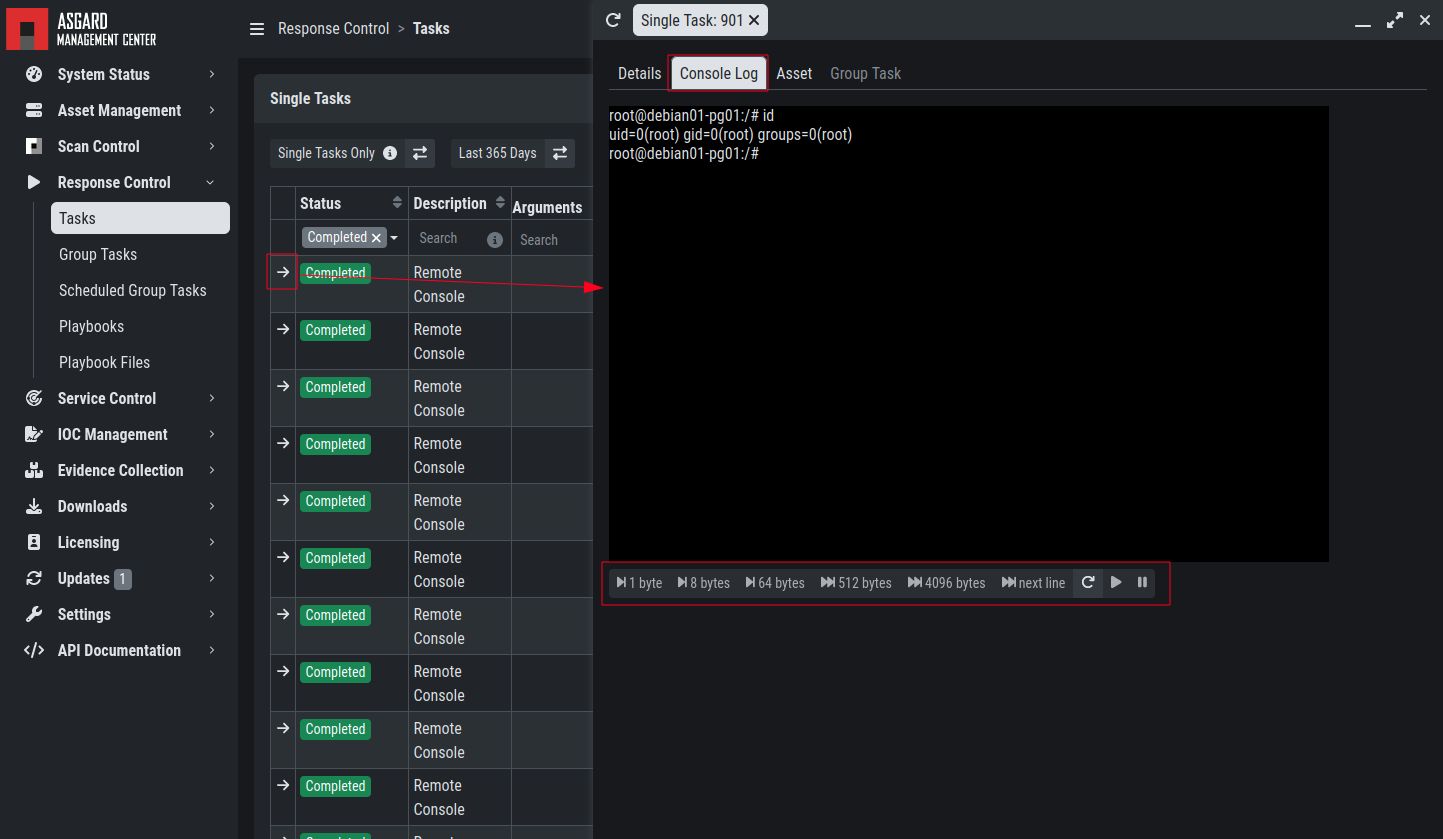1443x839 pixels.
Task: Expand the Downloads menu
Action: [x=211, y=506]
